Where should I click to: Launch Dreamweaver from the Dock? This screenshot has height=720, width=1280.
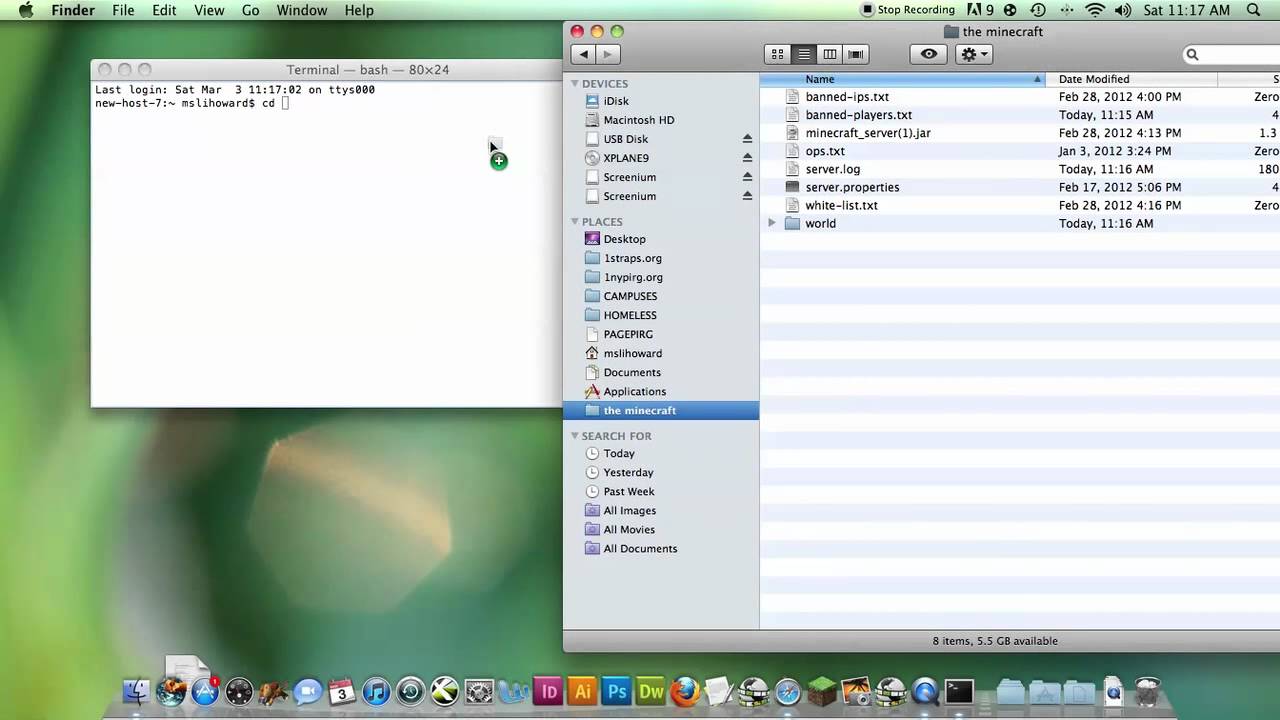click(651, 691)
